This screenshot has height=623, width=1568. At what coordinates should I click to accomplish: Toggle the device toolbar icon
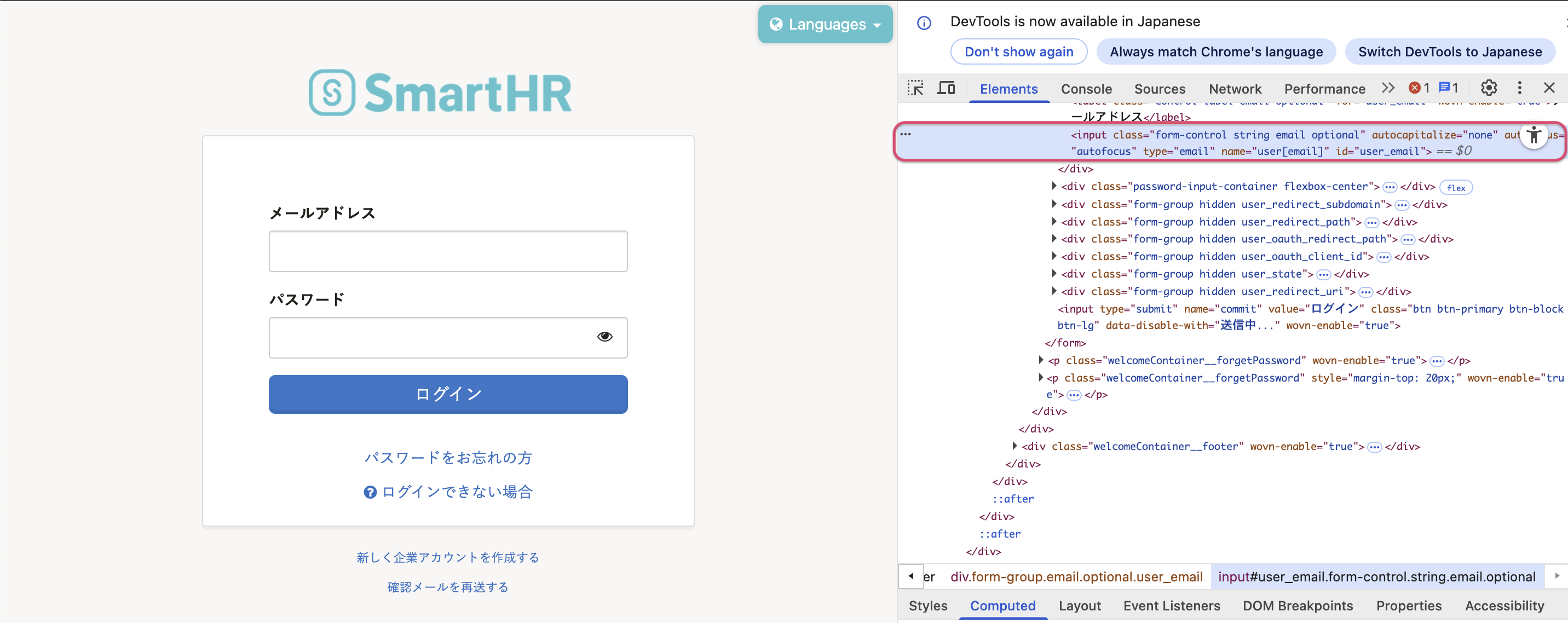click(x=946, y=88)
